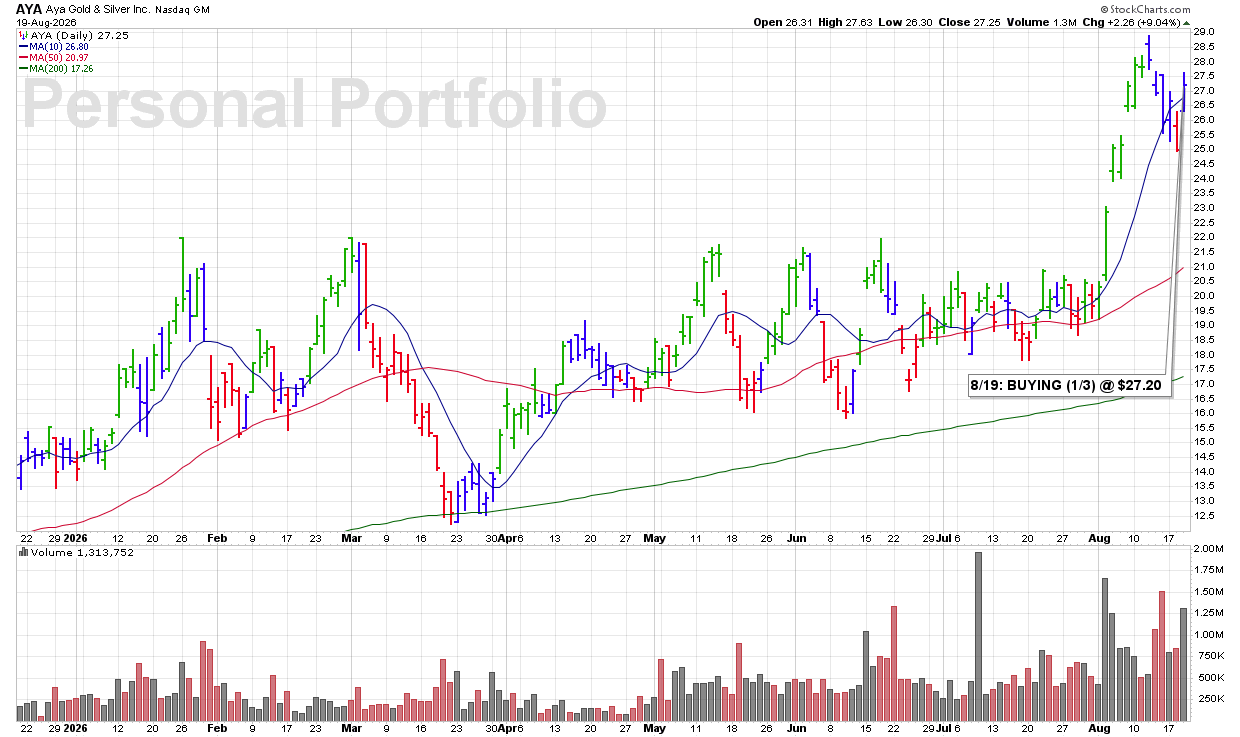Click the Open 26.31 value
This screenshot has height=737, width=1240.
click(783, 22)
